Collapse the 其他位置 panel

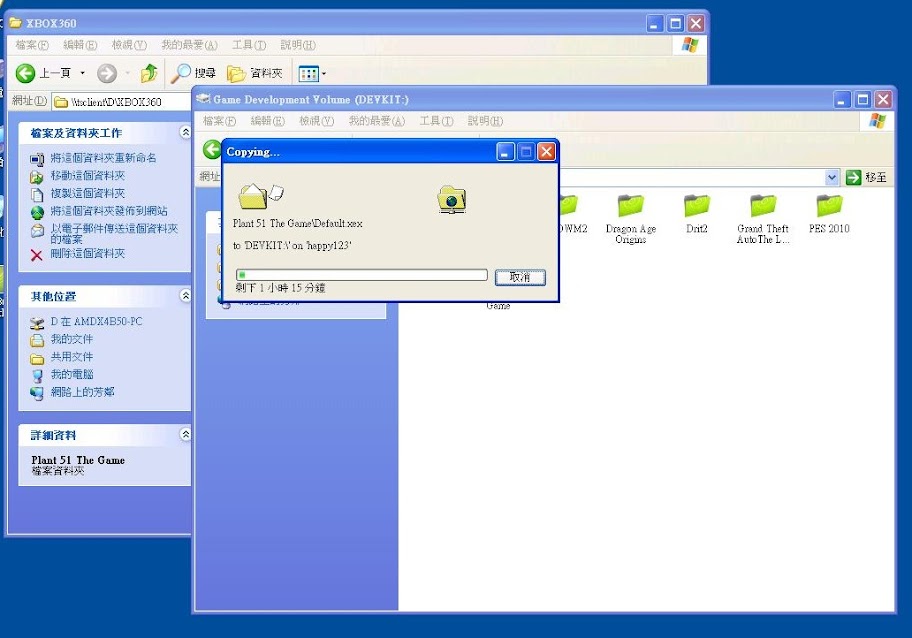[186, 296]
